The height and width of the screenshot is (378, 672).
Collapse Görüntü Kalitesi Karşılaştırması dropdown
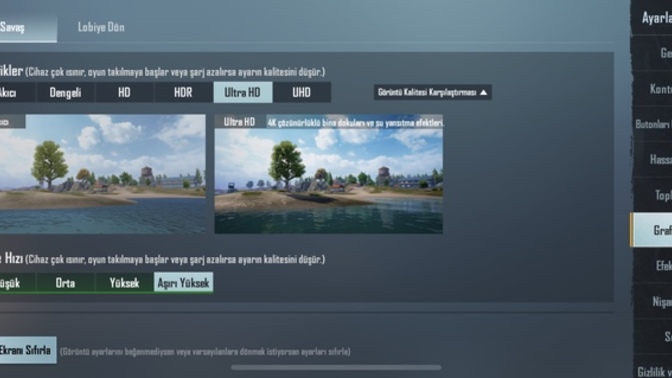432,92
